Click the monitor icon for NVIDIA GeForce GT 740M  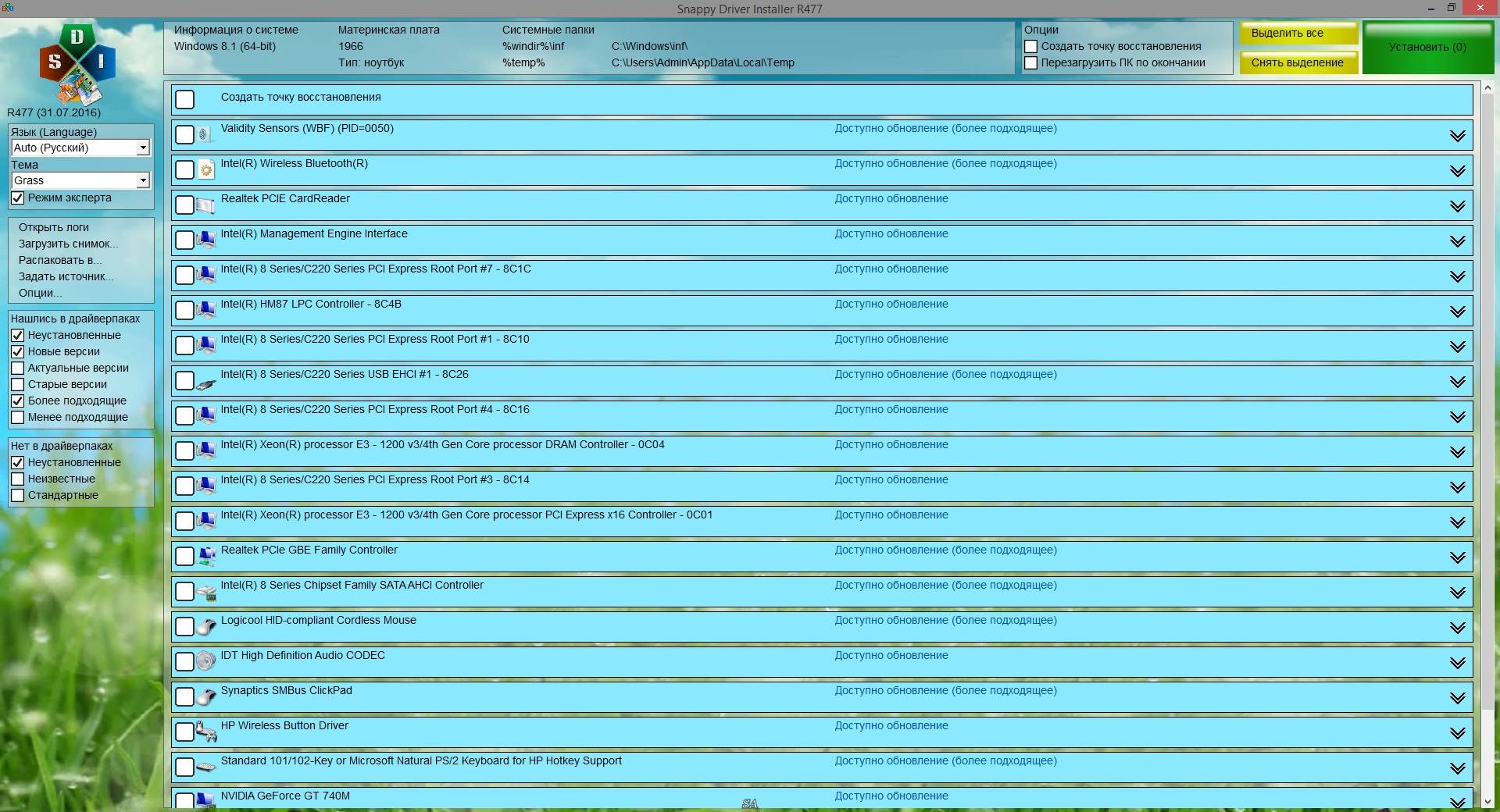205,800
